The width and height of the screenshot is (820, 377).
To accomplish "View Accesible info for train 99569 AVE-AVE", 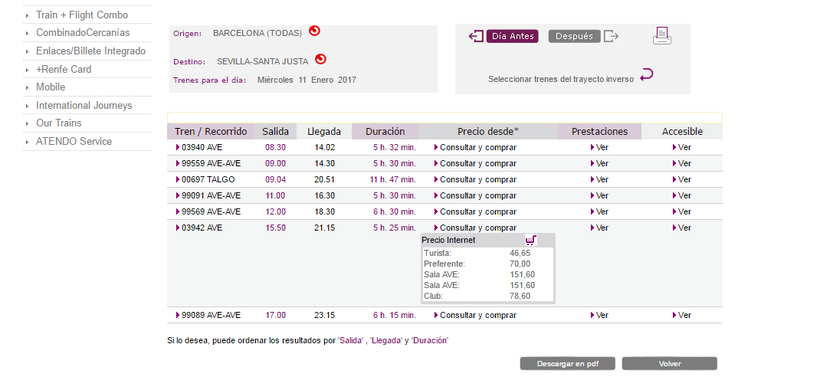I will [682, 212].
